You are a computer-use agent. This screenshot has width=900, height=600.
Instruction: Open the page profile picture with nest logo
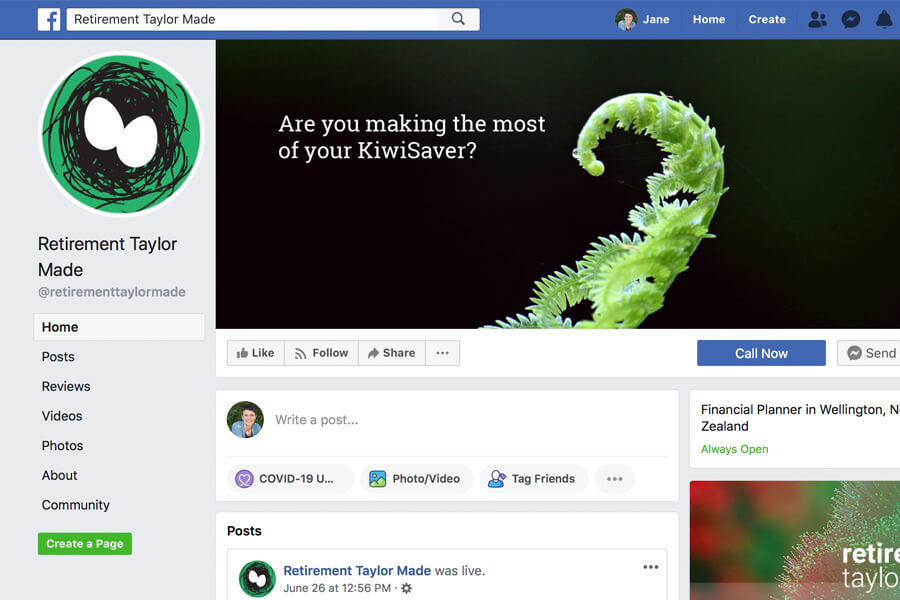point(121,134)
